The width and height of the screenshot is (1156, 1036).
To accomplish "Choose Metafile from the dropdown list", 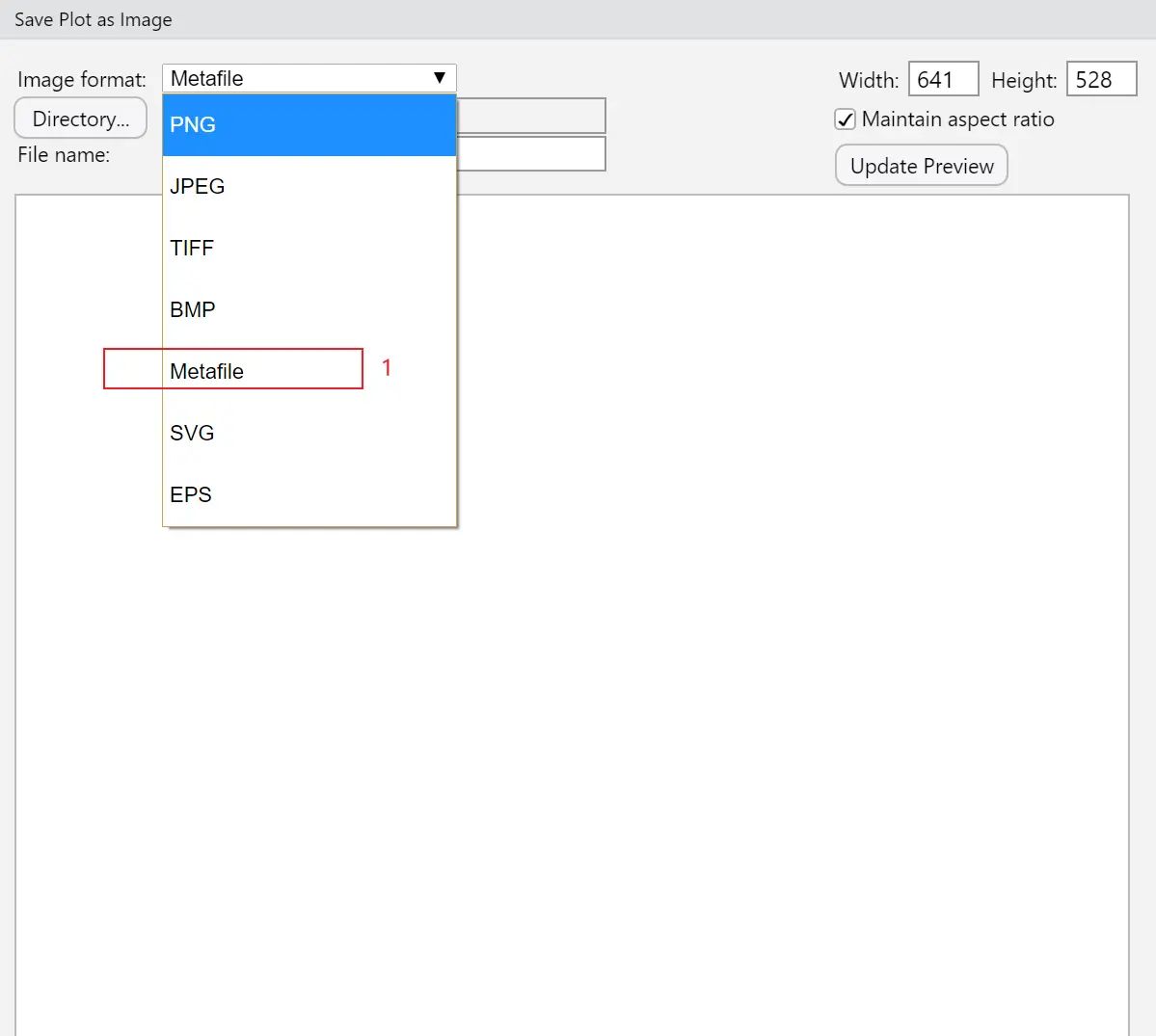I will click(x=309, y=371).
